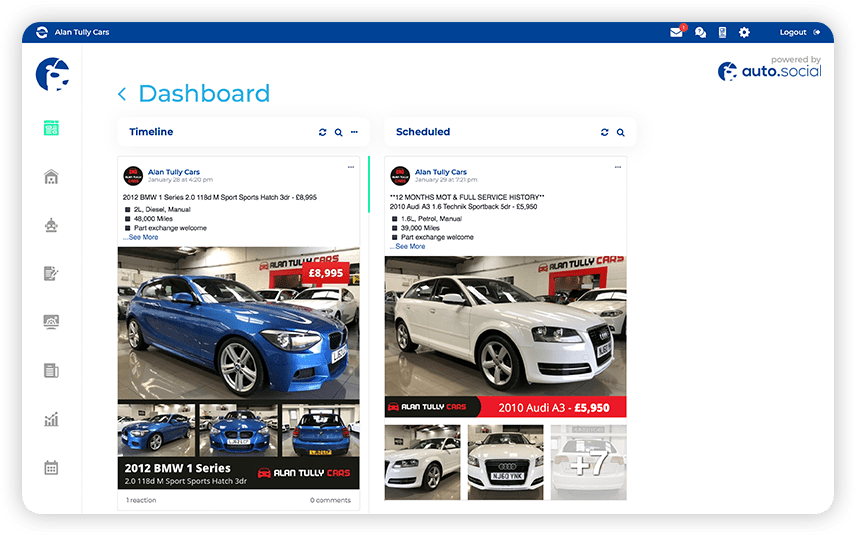856x536 pixels.
Task: Click the January 28 at 4:20 pm timestamp
Action: [180, 180]
